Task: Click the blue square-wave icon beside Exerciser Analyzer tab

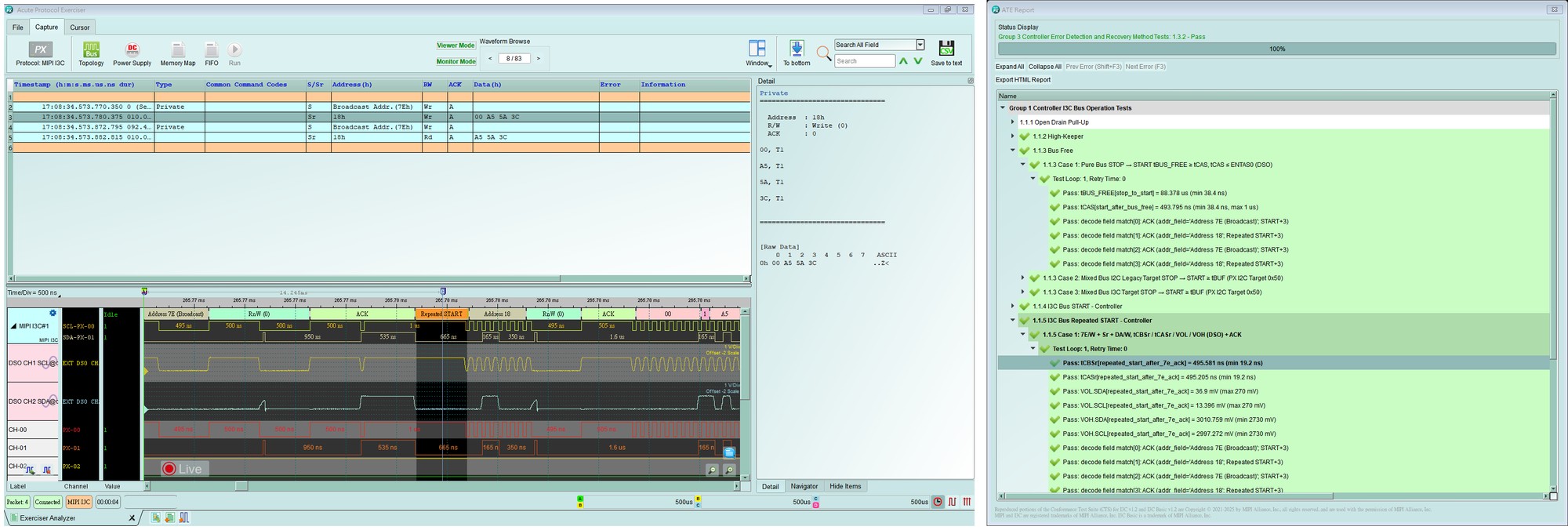Action: [x=184, y=517]
